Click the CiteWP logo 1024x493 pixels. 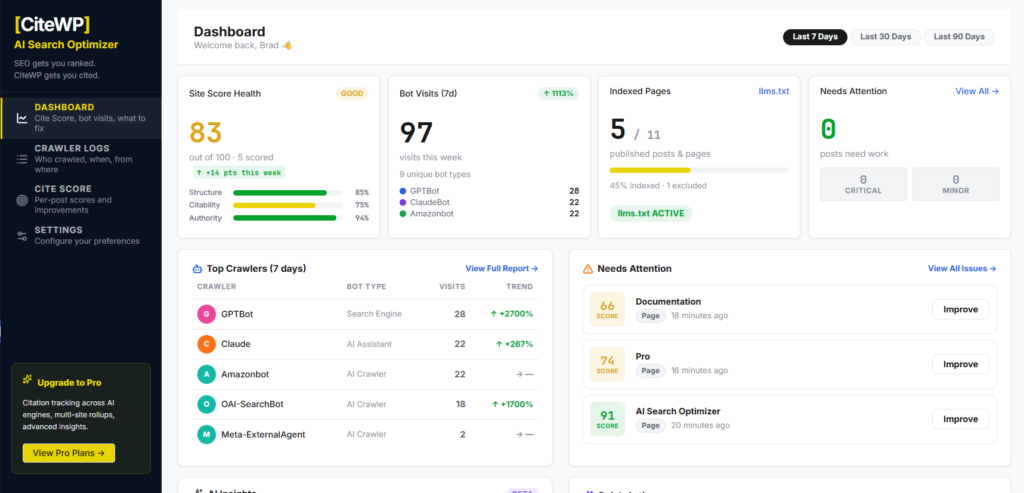pos(52,25)
